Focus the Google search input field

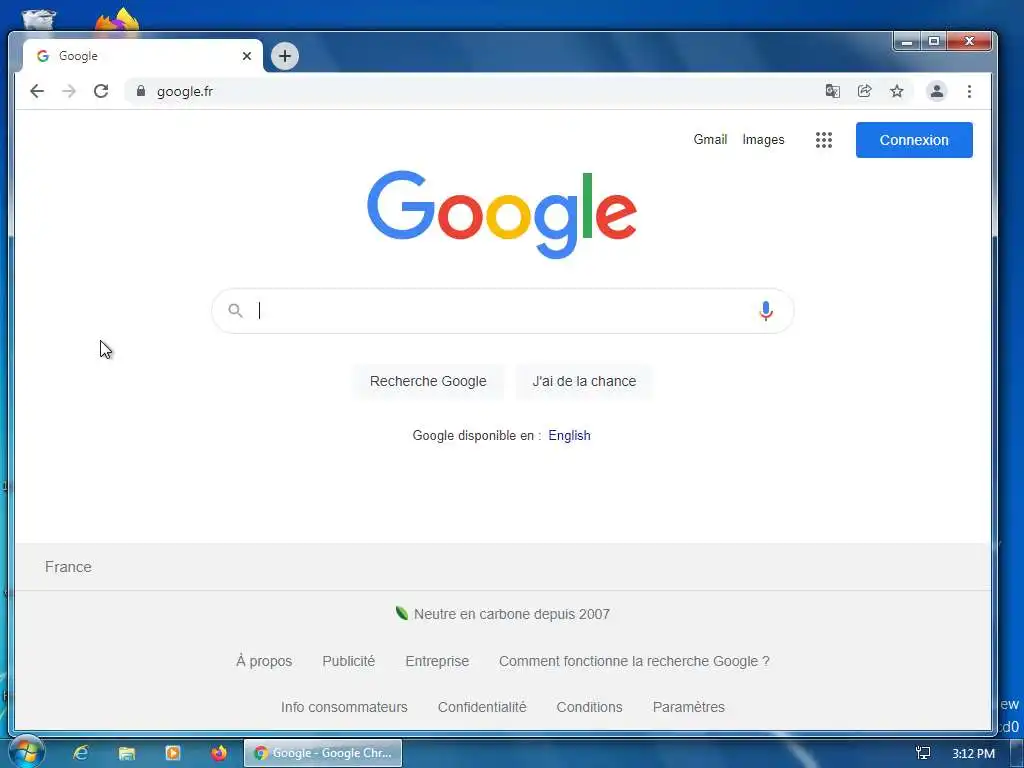(503, 311)
